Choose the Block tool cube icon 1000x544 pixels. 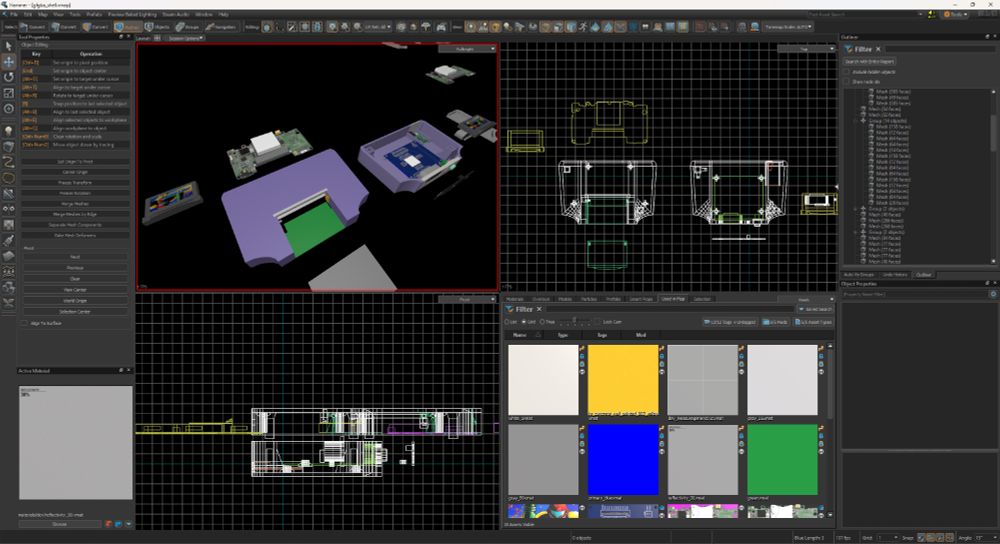(x=8, y=147)
